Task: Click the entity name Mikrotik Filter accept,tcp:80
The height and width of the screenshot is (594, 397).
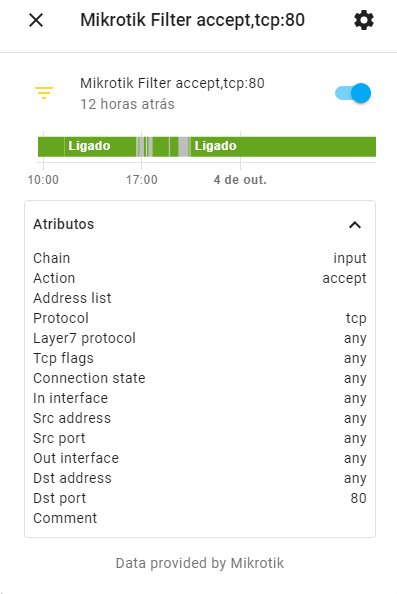Action: click(172, 83)
